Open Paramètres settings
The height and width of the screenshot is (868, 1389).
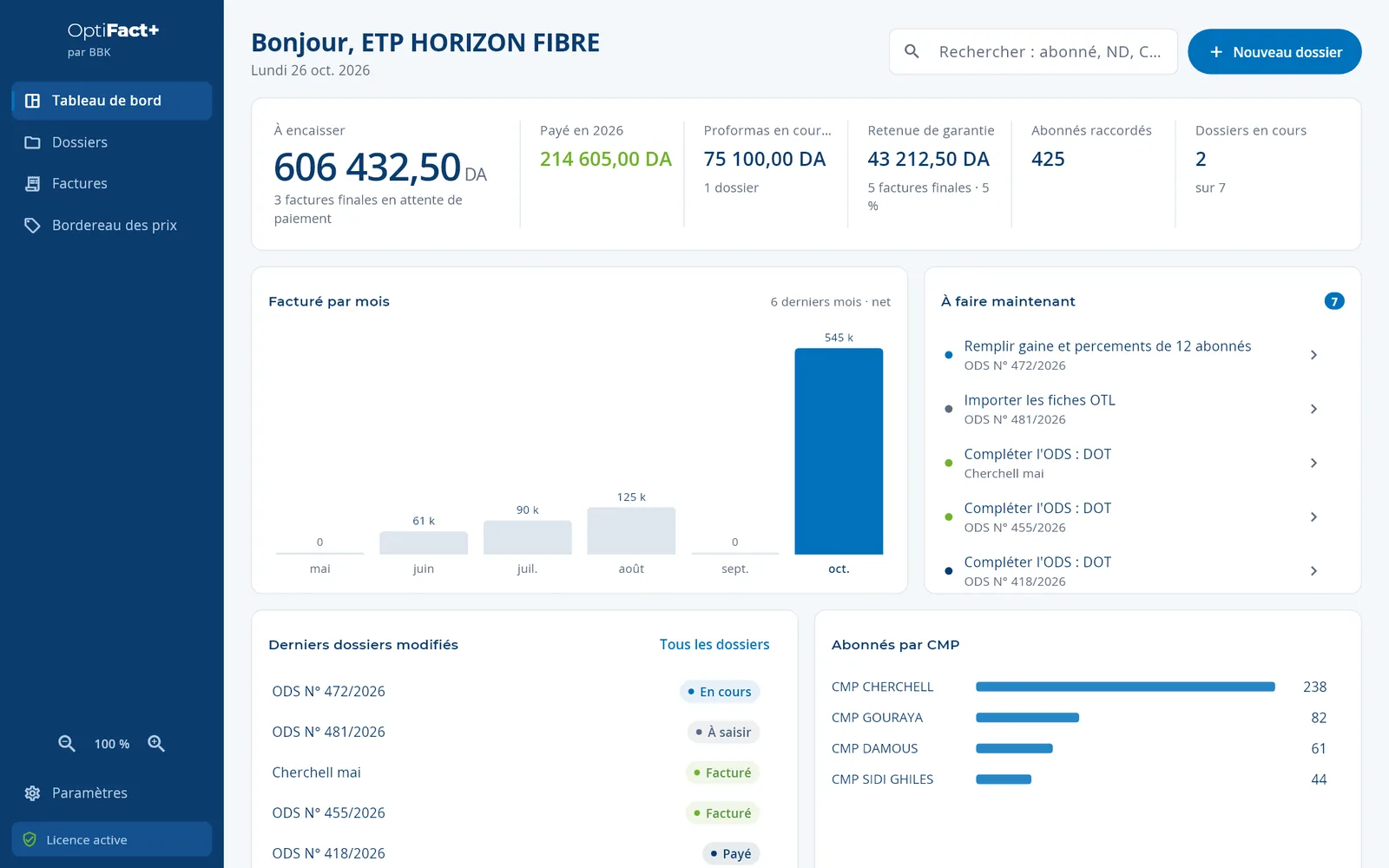pyautogui.click(x=112, y=793)
